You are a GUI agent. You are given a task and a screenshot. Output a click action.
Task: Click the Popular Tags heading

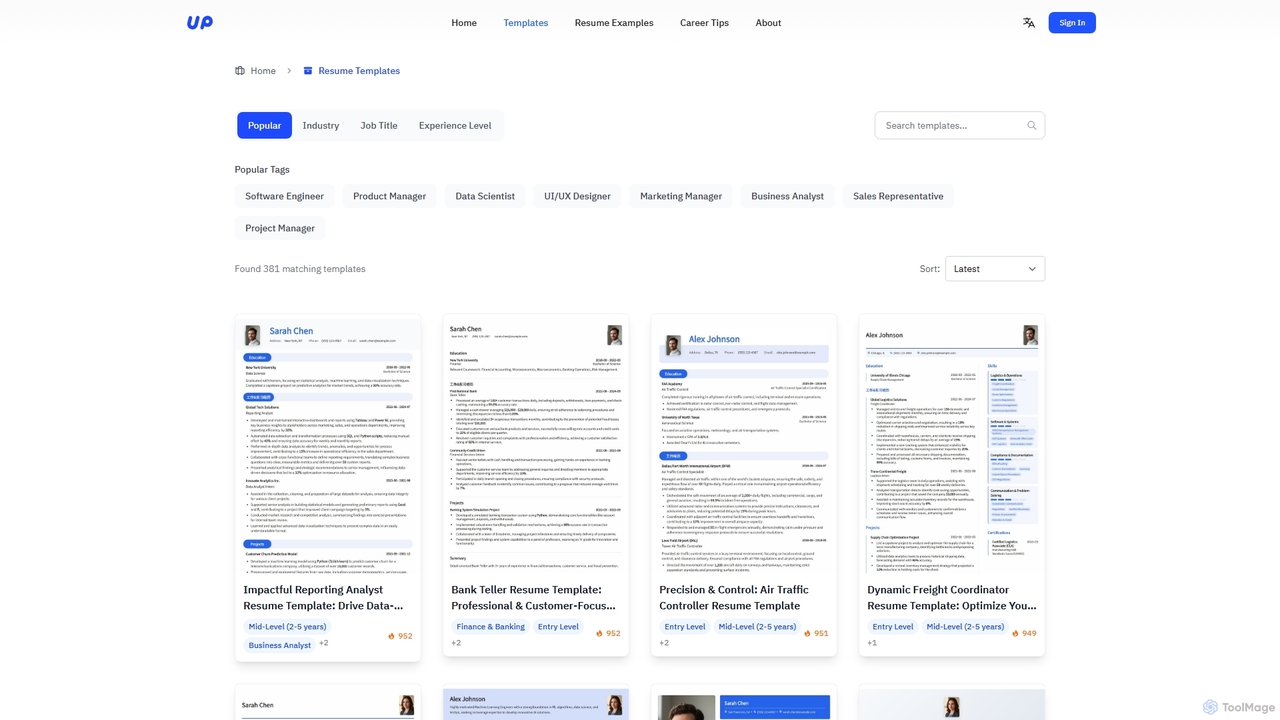coord(262,169)
